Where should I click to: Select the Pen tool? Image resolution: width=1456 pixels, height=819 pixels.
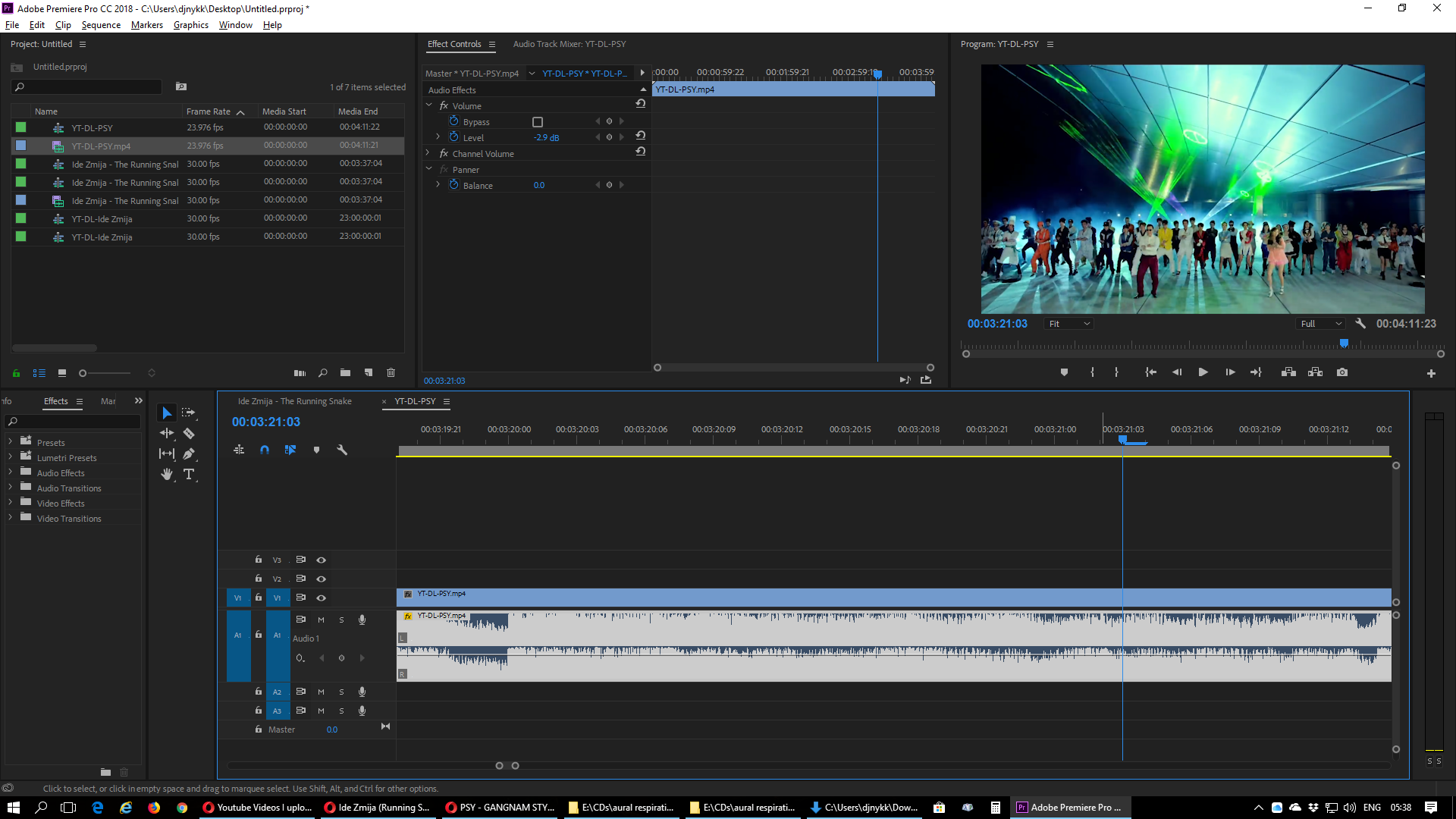(189, 453)
